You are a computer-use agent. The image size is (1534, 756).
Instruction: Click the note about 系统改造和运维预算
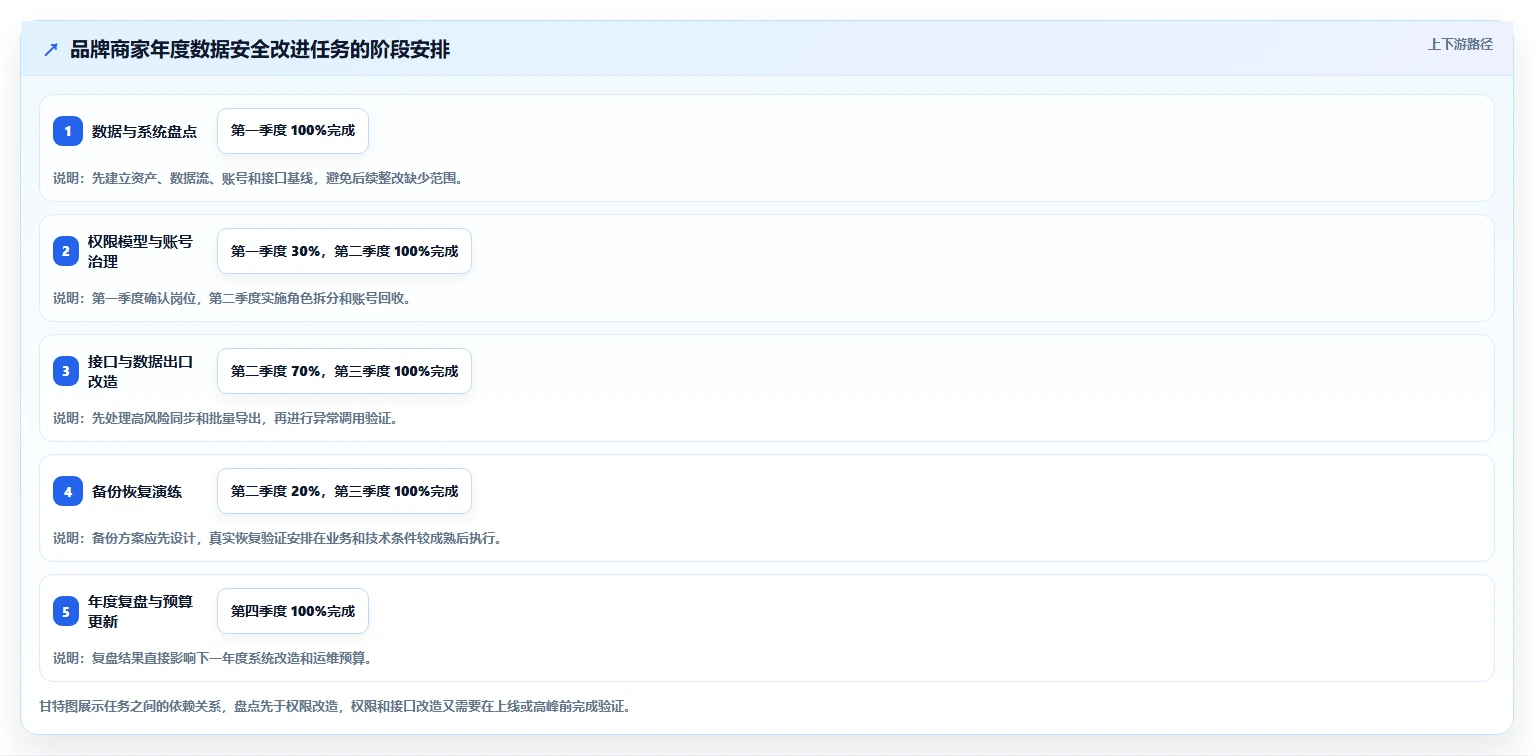[213, 658]
